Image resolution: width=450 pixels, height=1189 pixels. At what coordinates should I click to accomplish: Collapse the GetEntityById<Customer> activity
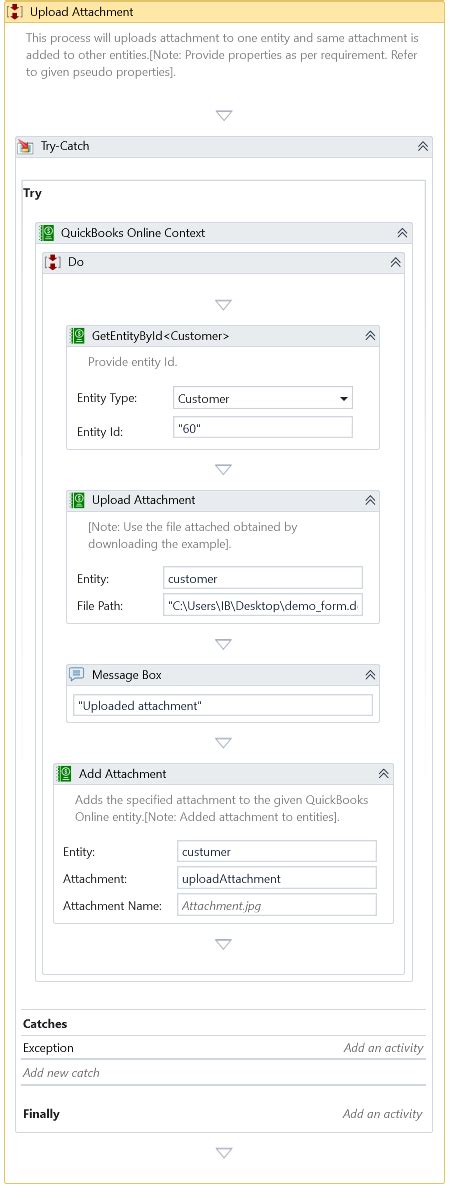click(370, 336)
